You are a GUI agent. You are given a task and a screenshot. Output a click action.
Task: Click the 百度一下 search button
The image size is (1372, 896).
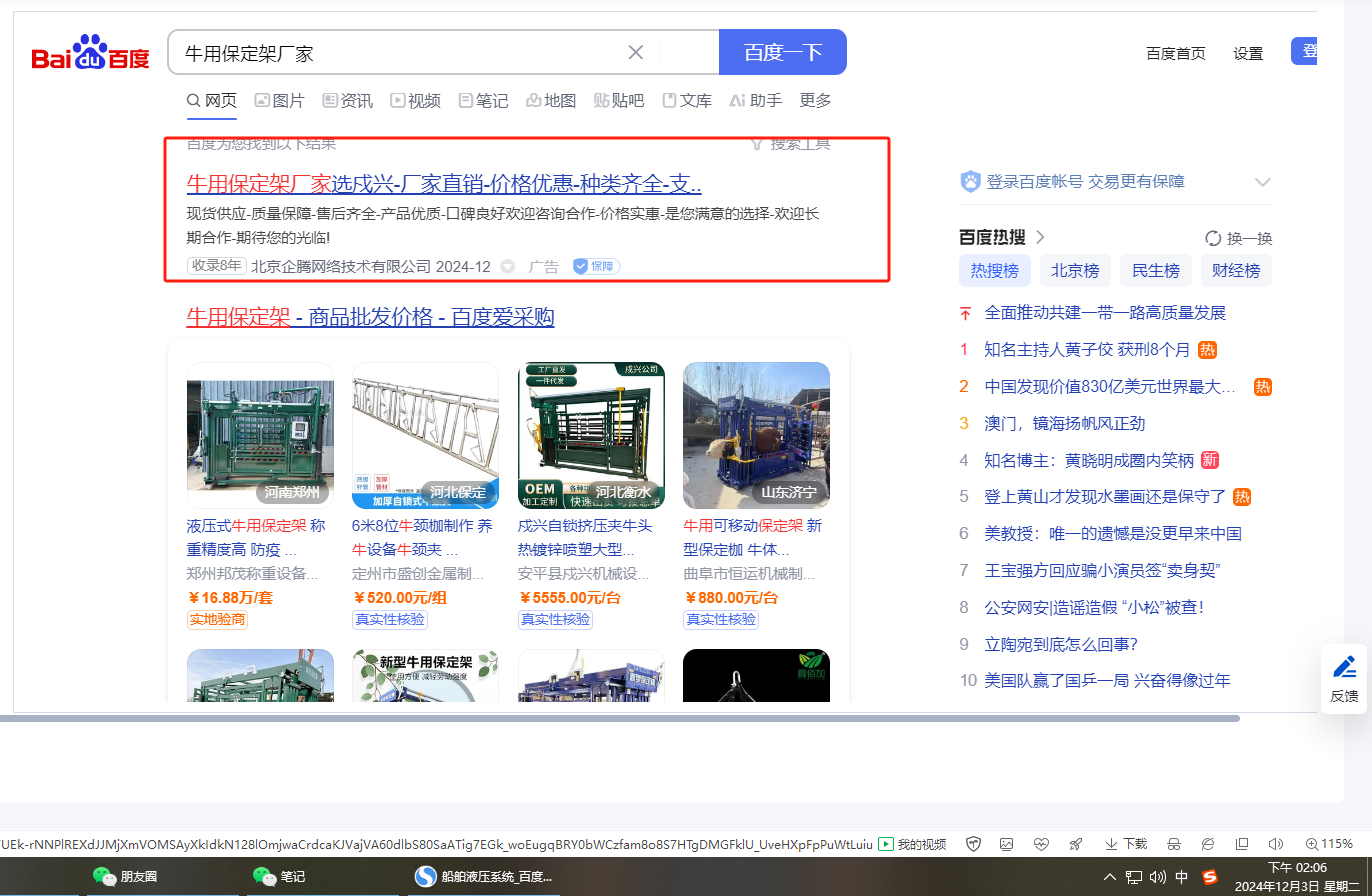click(x=783, y=52)
